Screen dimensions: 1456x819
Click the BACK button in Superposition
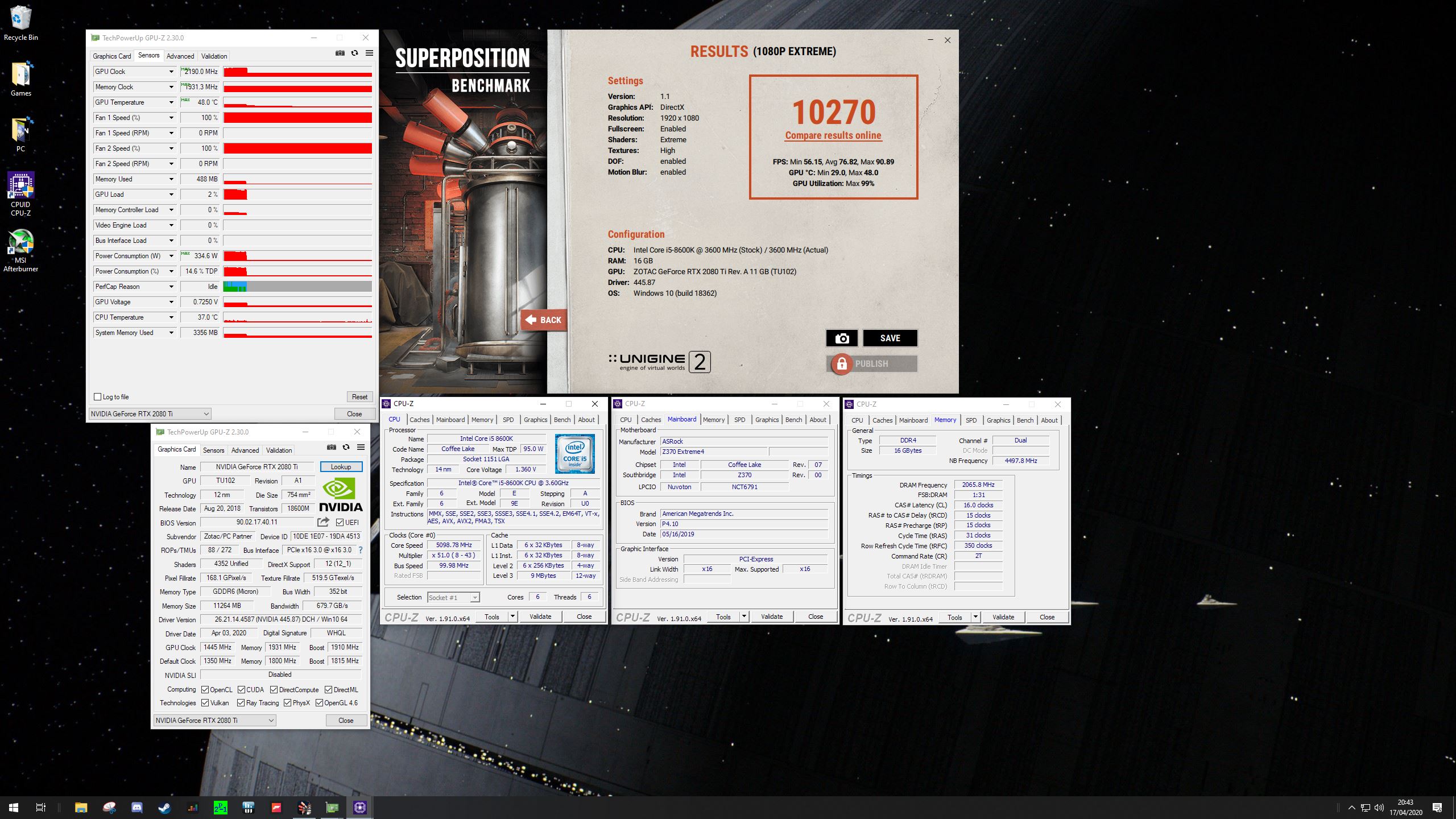(x=543, y=320)
